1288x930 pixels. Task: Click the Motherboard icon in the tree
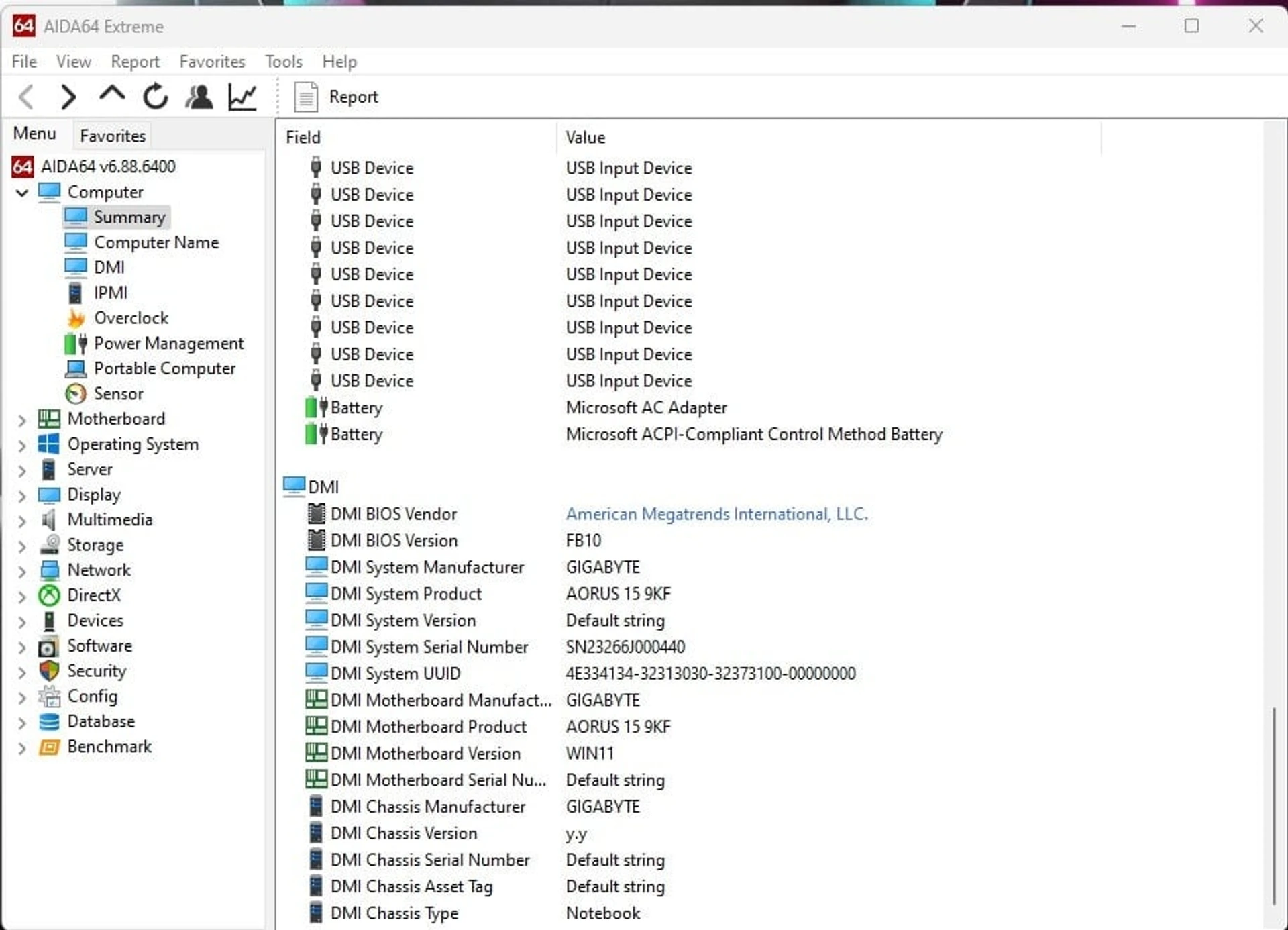coord(49,419)
